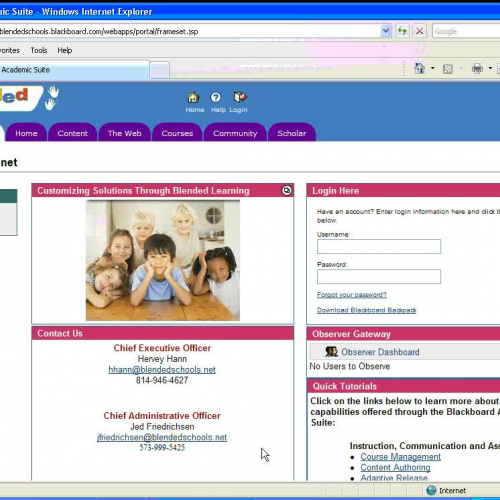Viewport: 500px width, 500px height.
Task: Open the Adaptive Release tutorial link
Action: (x=394, y=477)
